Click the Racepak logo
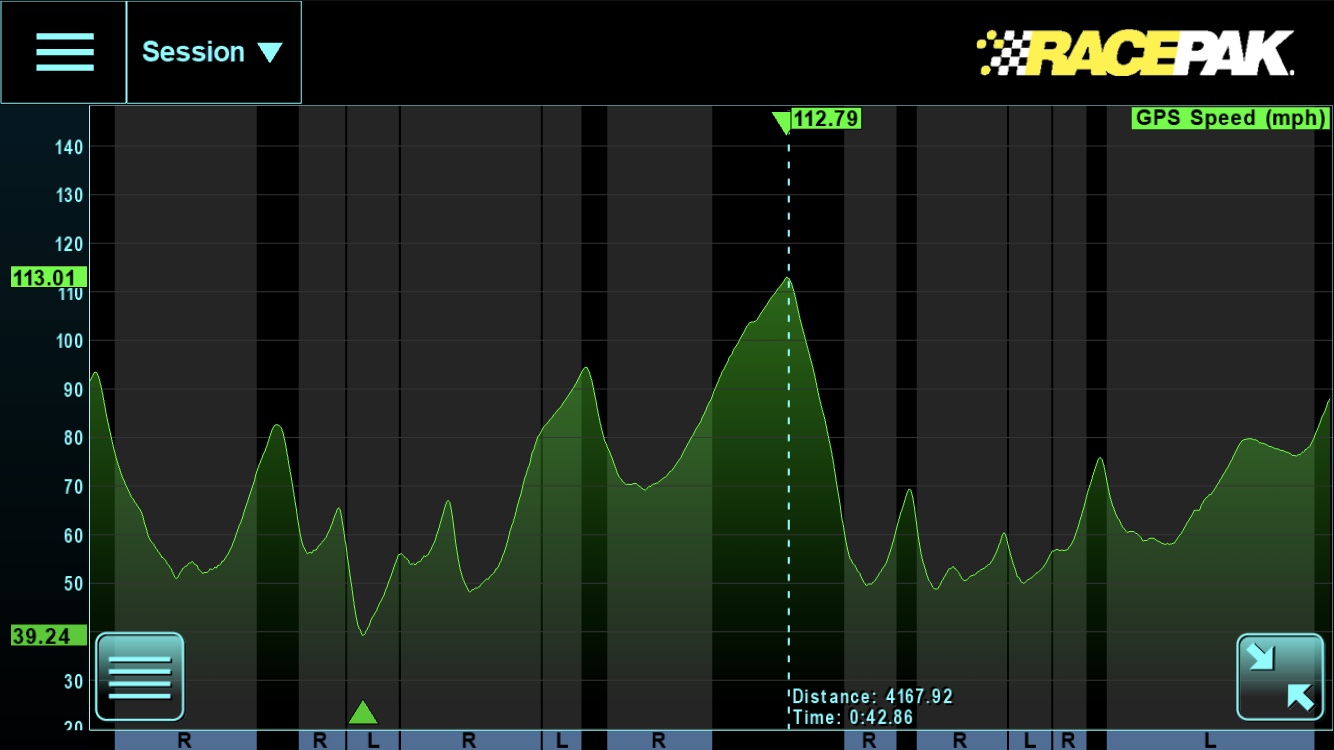 [x=1135, y=53]
